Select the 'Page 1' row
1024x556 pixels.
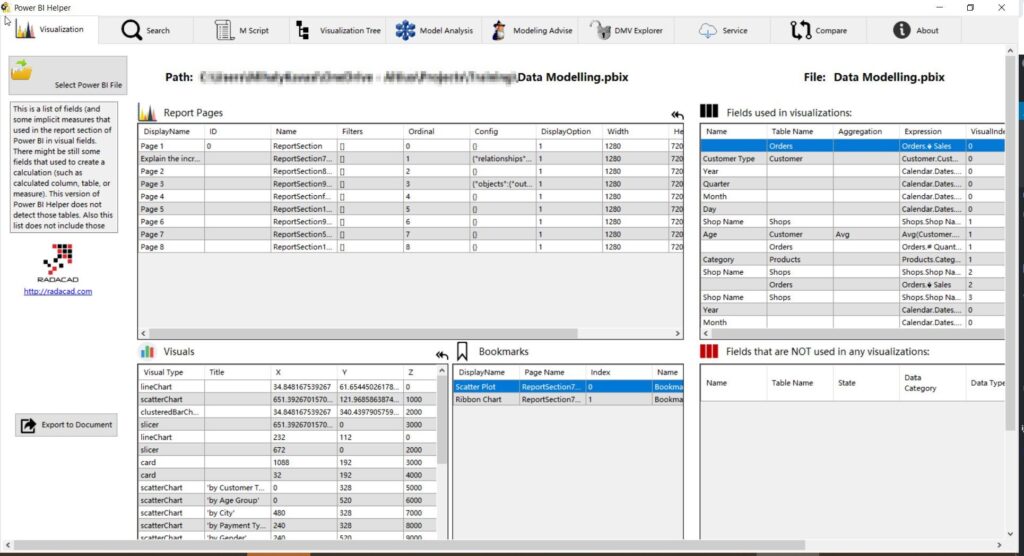pyautogui.click(x=410, y=146)
